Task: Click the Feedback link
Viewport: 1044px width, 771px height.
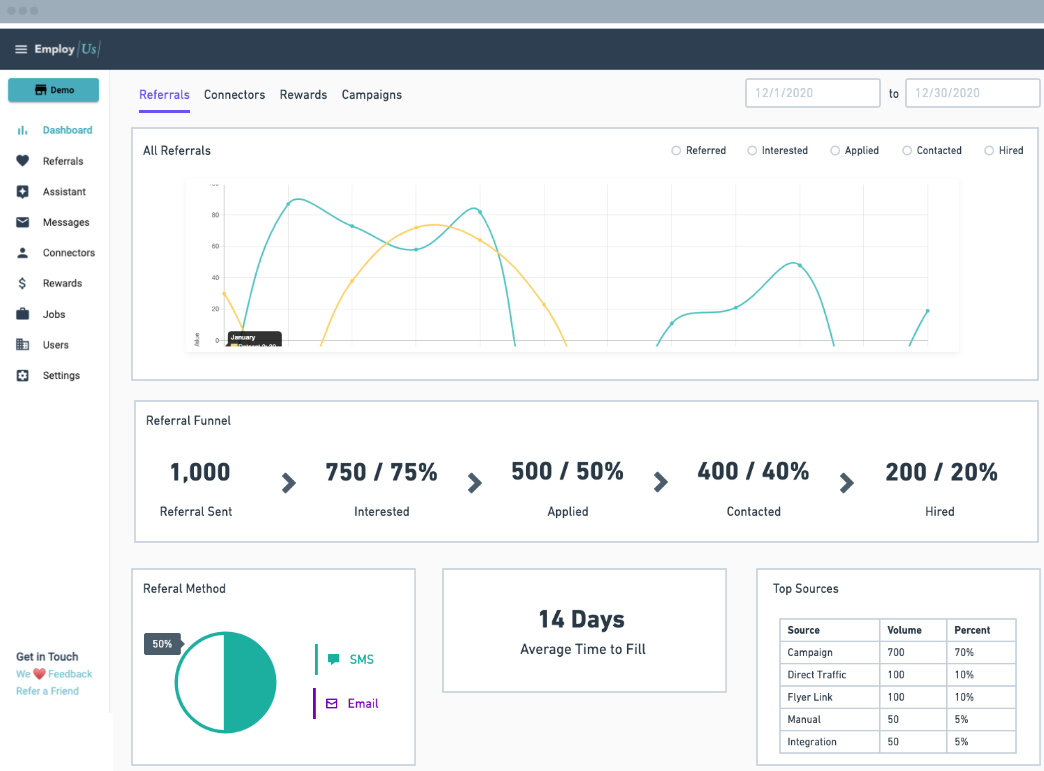Action: tap(70, 674)
